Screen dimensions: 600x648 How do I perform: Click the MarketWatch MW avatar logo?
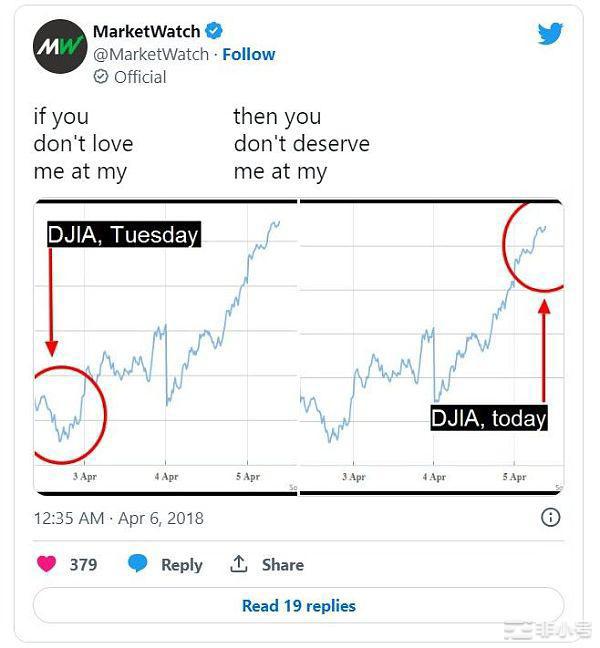60,45
